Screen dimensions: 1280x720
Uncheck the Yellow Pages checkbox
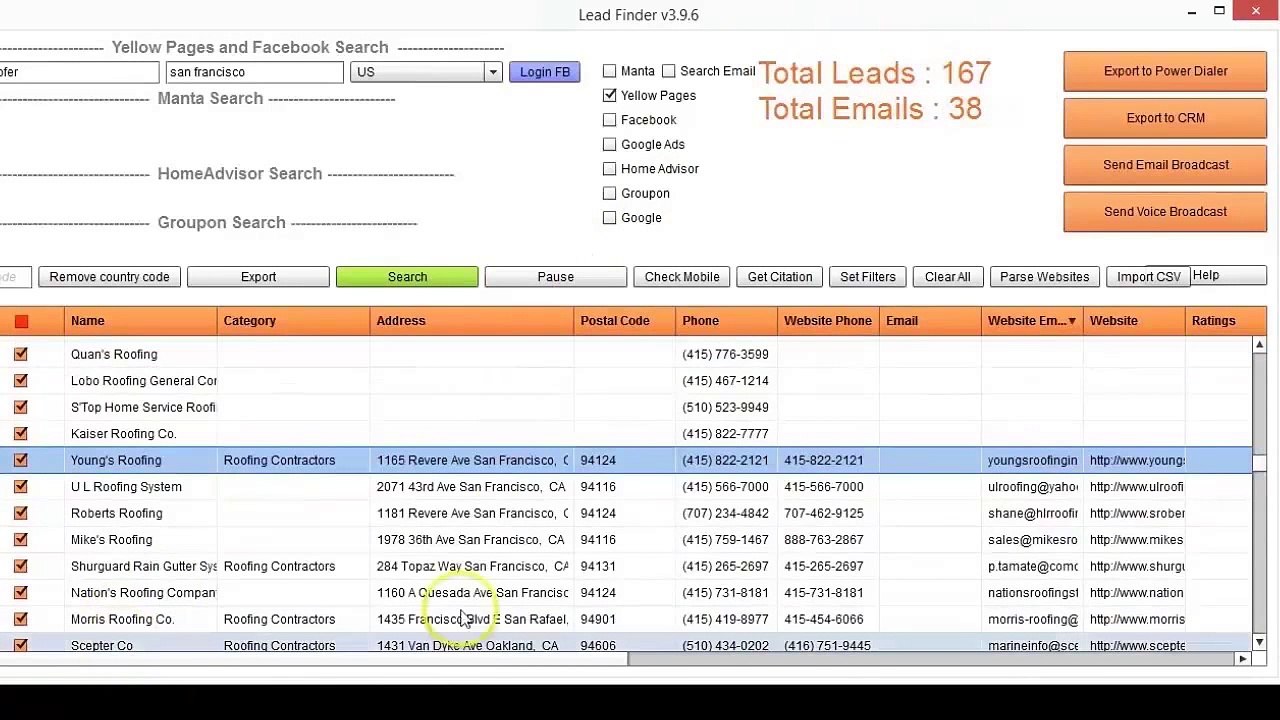coord(610,96)
